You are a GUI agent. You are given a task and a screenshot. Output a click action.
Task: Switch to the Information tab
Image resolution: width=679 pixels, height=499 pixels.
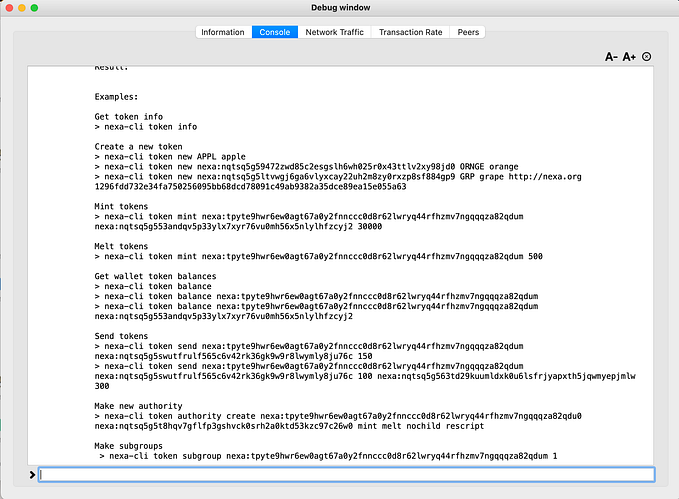tap(223, 32)
